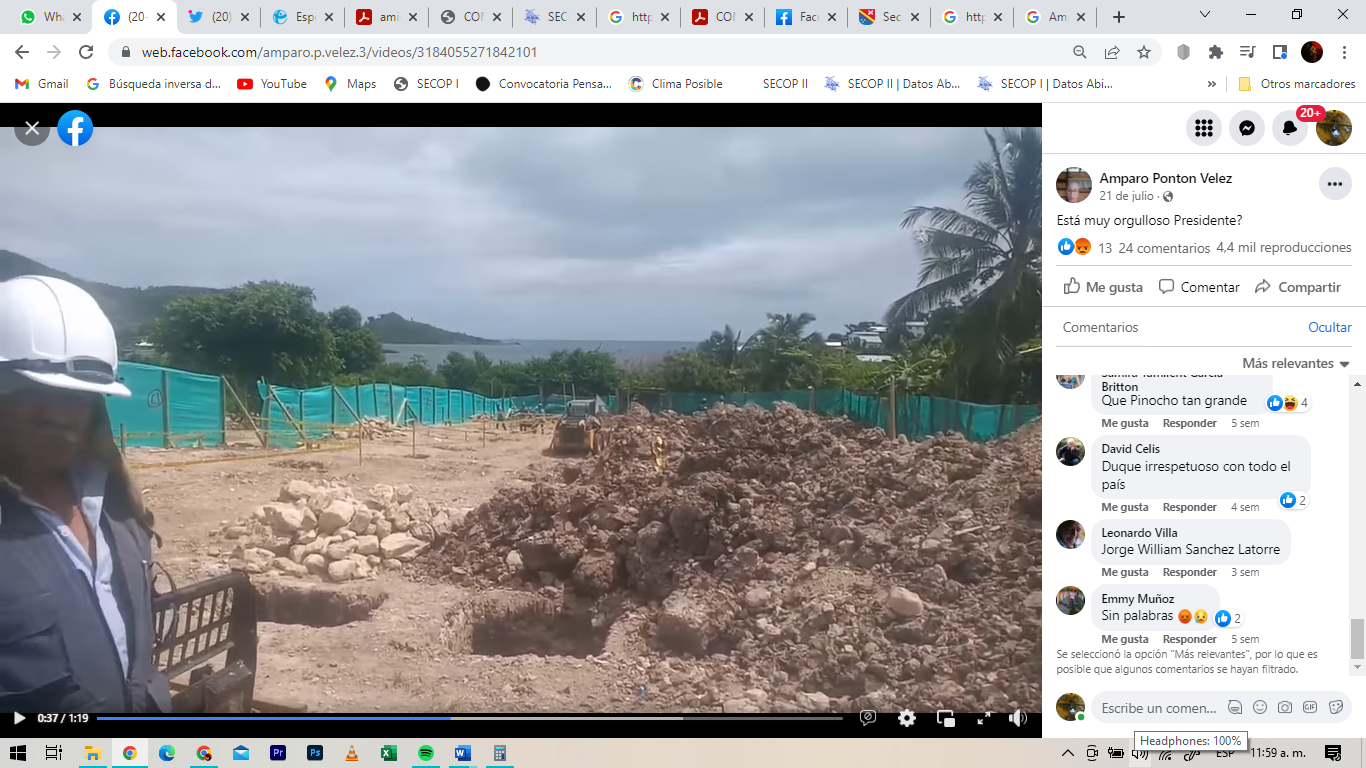
Task: Click the Chrome address bar URL
Action: click(x=339, y=52)
